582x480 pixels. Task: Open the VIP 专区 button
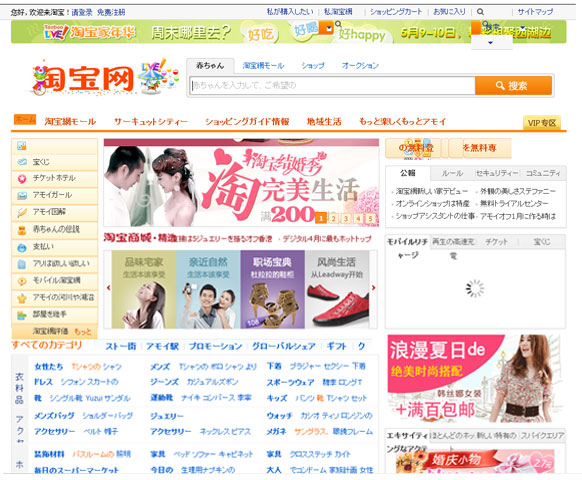(542, 123)
